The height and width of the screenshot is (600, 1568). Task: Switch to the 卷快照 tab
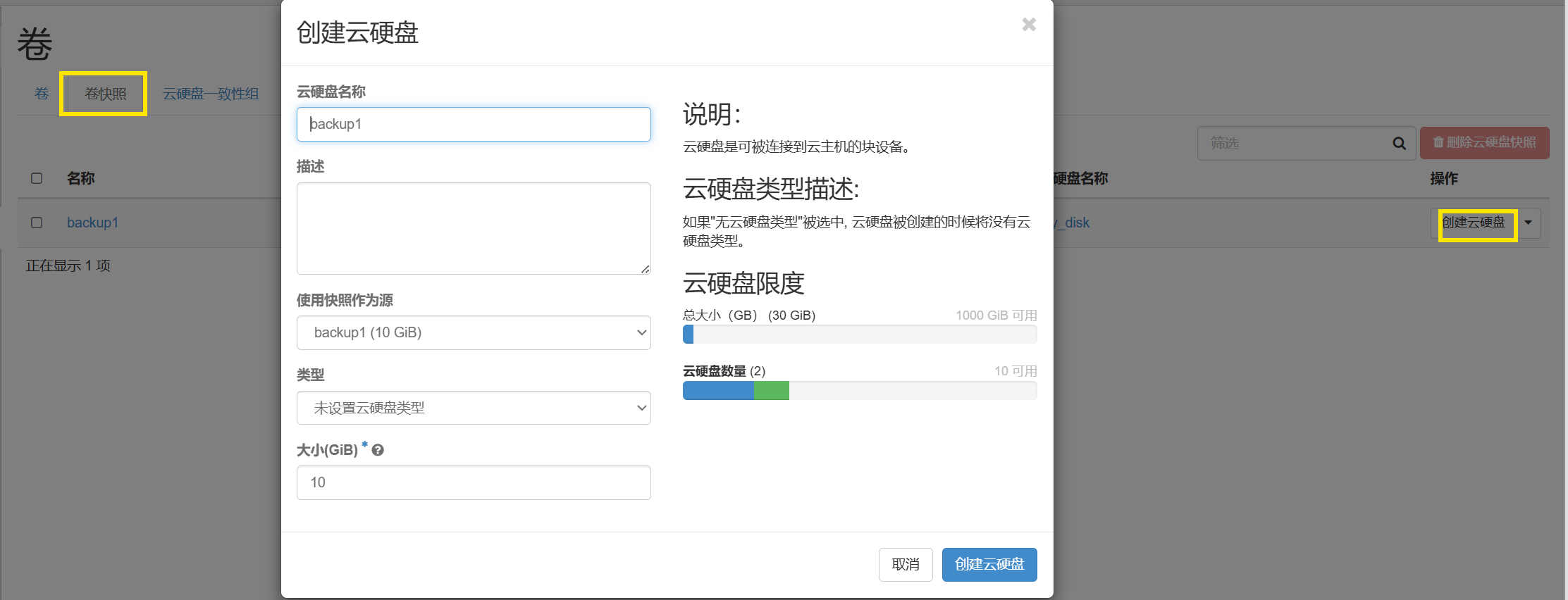[105, 94]
